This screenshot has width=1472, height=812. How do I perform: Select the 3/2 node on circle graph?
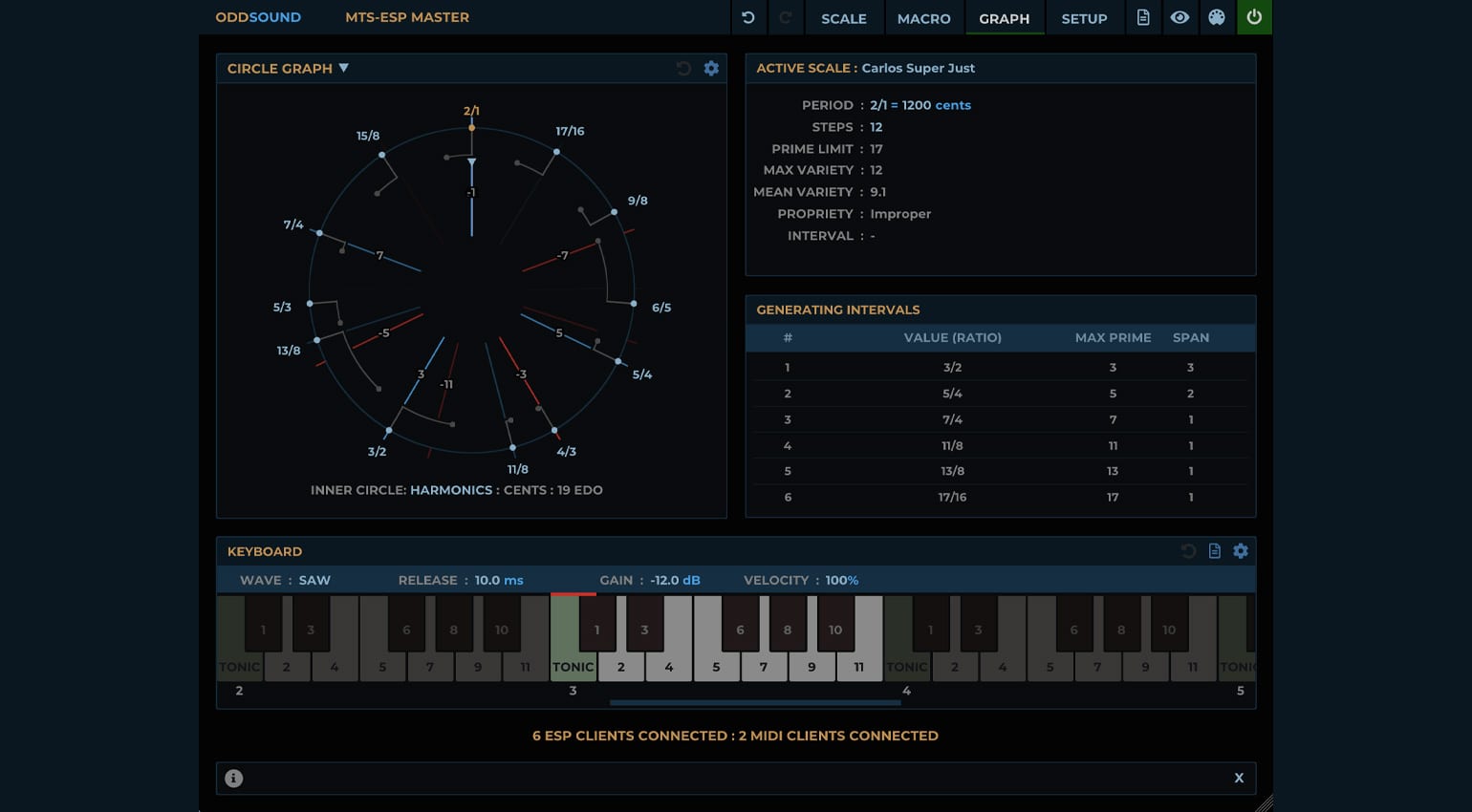coord(389,431)
